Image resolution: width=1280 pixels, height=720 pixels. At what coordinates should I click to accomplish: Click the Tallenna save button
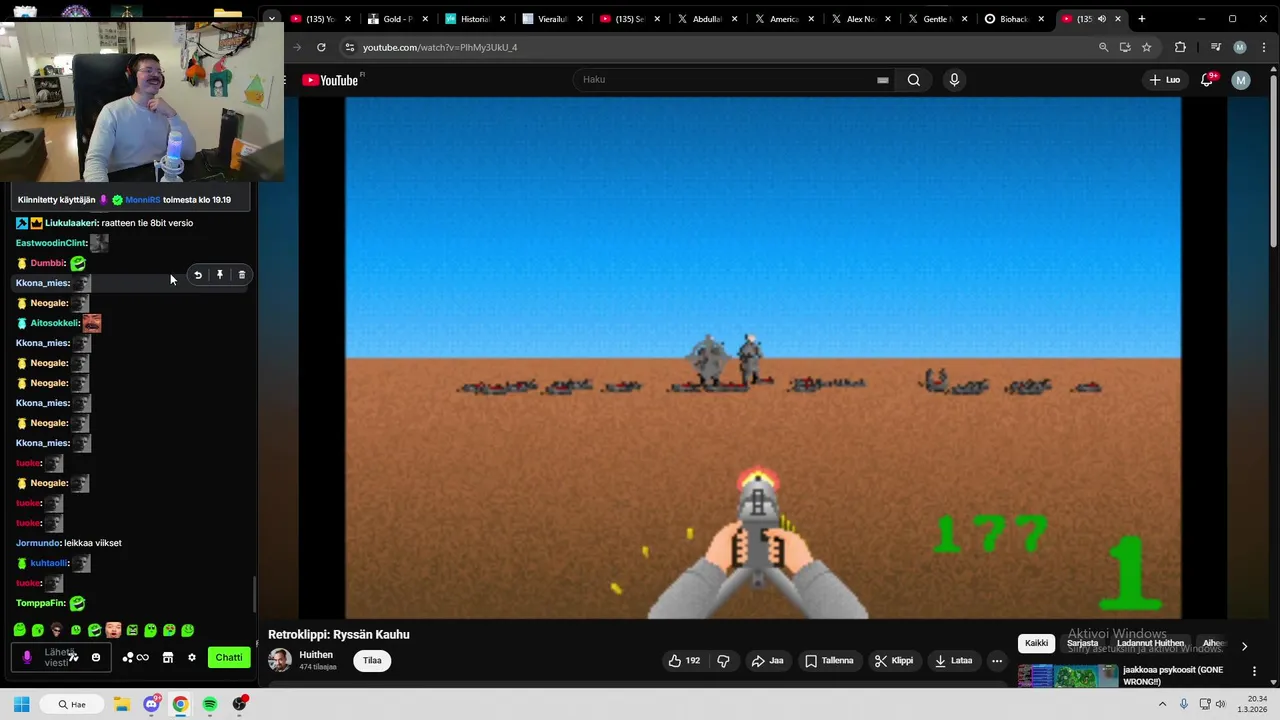coord(829,661)
